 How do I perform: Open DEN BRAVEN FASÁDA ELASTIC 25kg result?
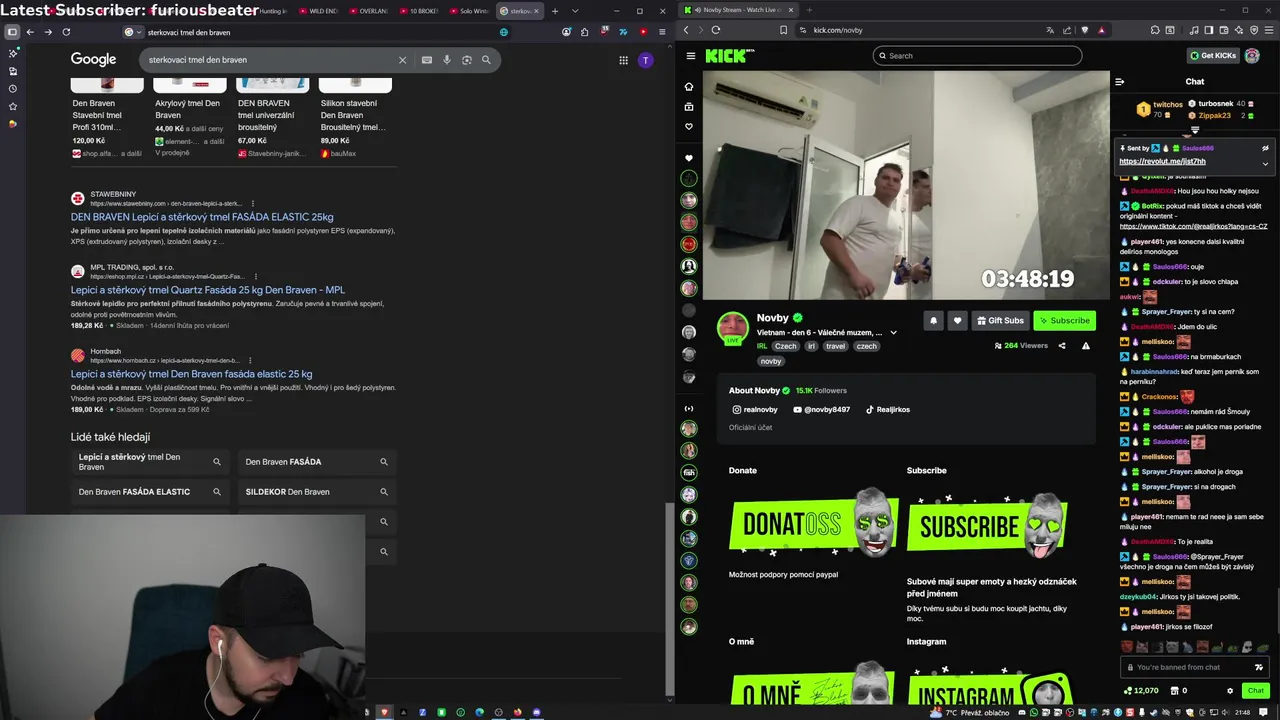202,217
